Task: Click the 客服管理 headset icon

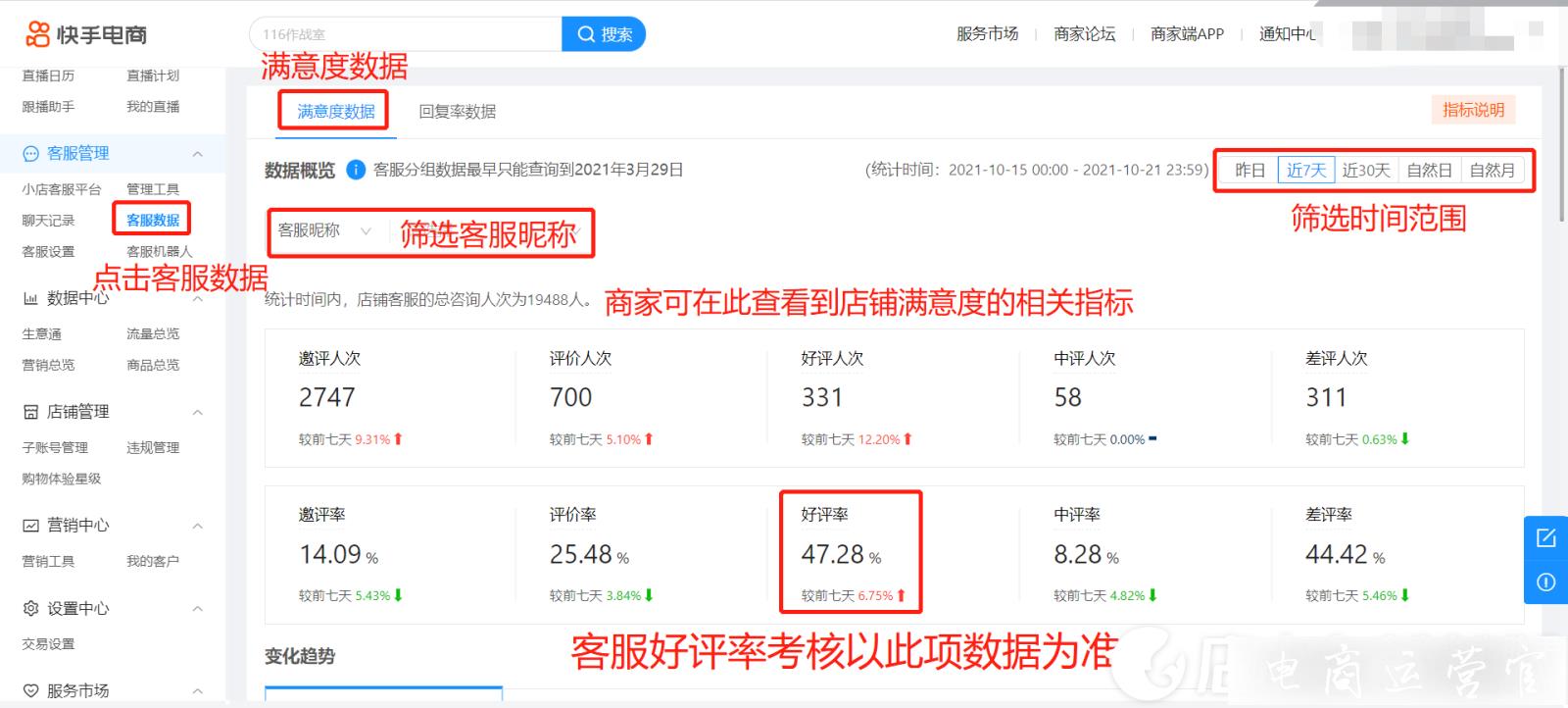Action: 30,154
